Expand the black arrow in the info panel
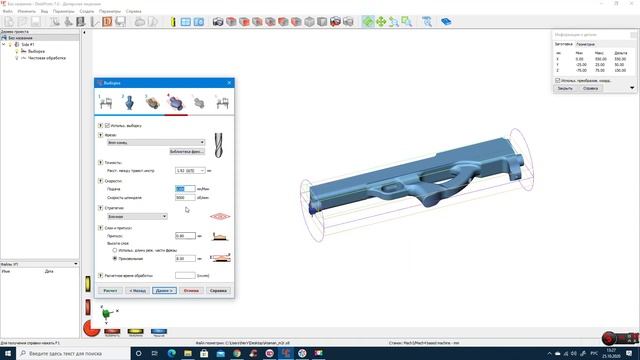 click(632, 88)
